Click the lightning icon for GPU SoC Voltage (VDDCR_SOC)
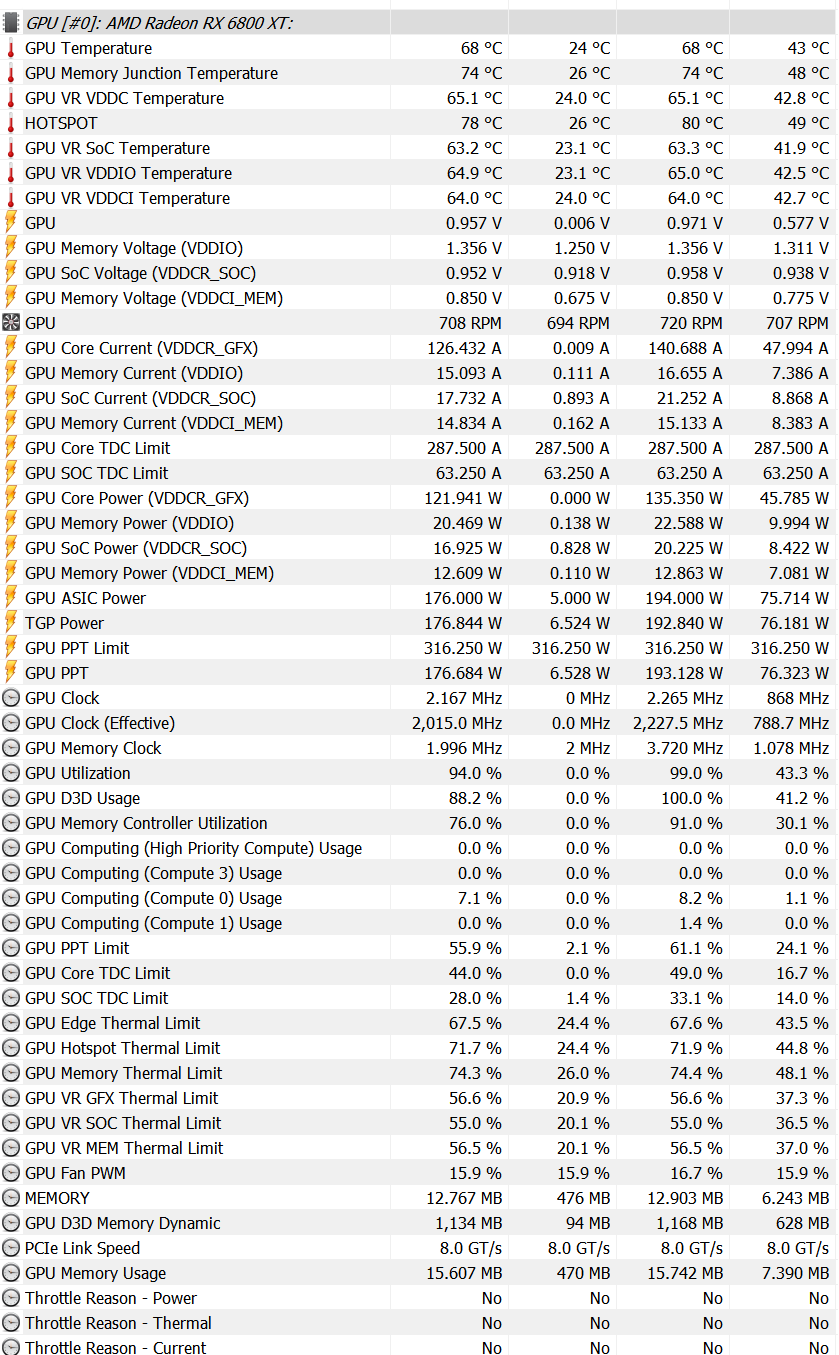This screenshot has height=1355, width=839. (11, 273)
